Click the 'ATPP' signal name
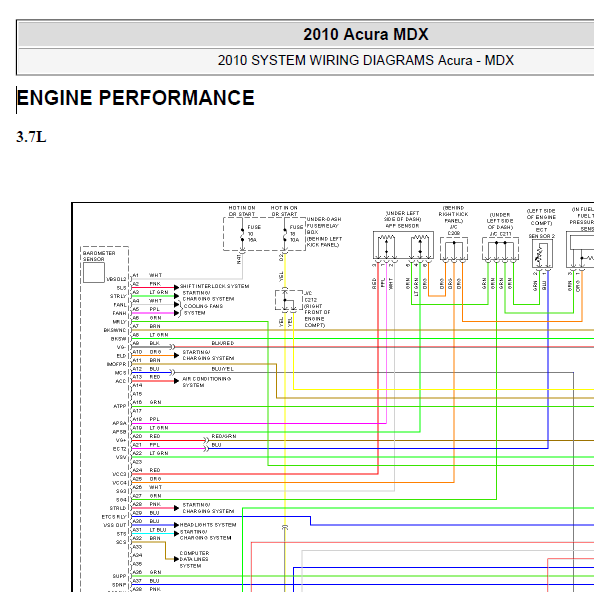The height and width of the screenshot is (592, 594). (120, 406)
